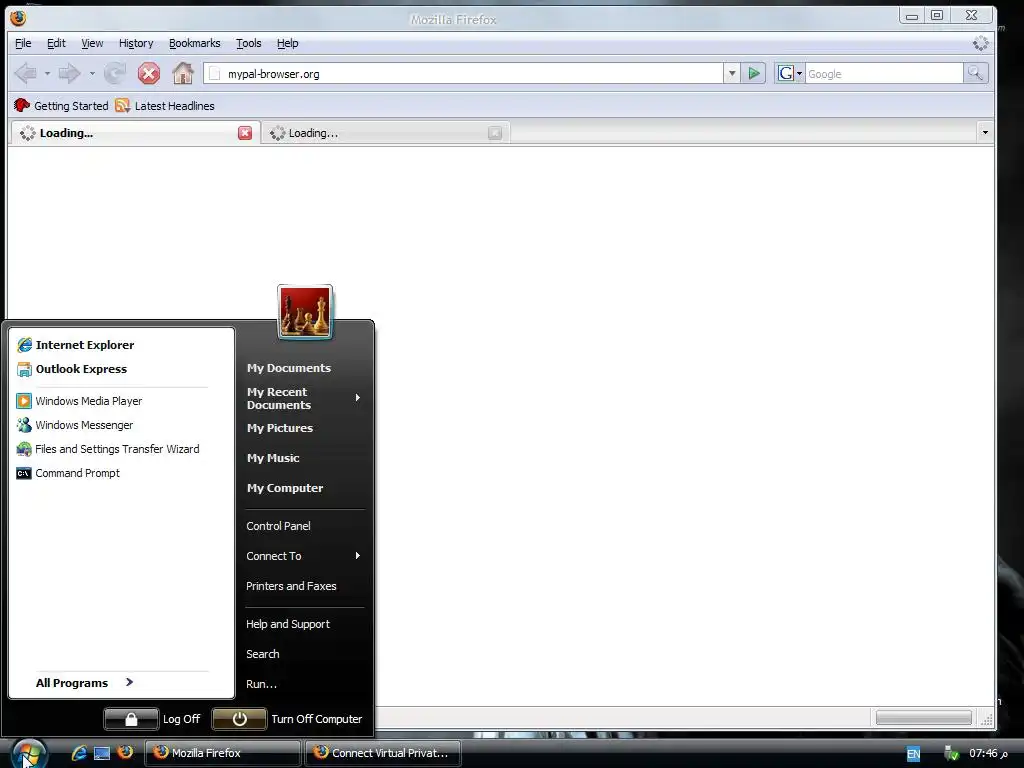The height and width of the screenshot is (768, 1024).
Task: Click the Google search input field
Action: pos(884,74)
